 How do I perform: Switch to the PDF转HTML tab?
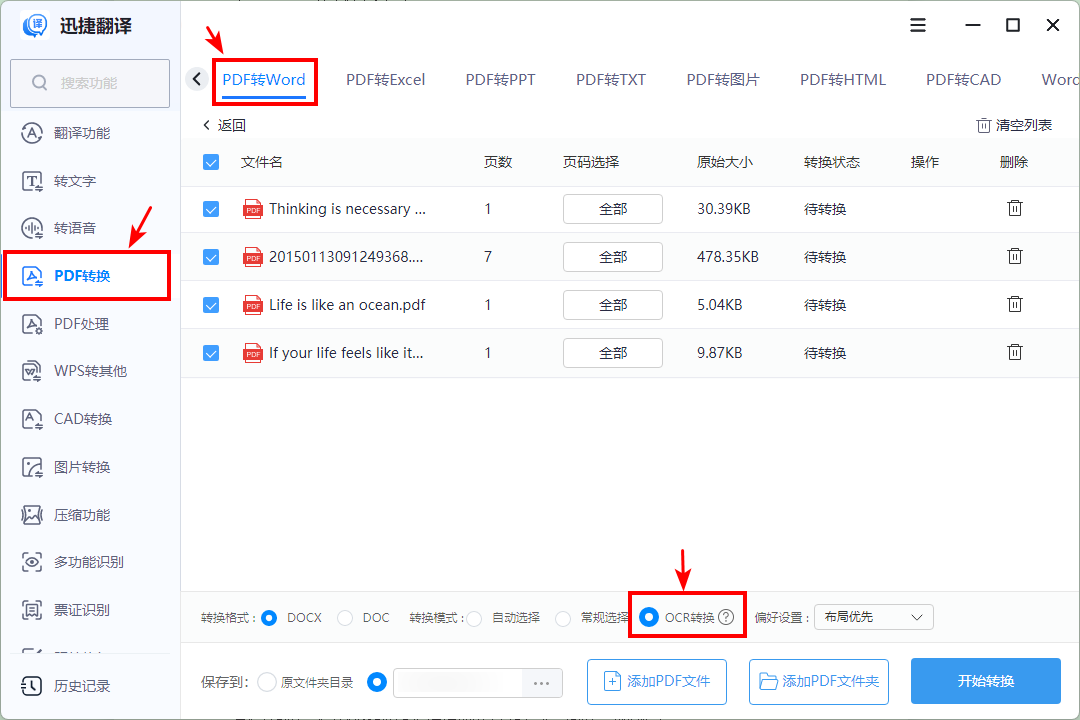843,80
